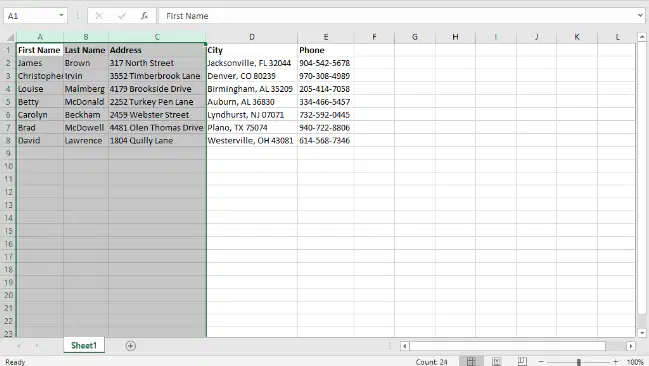Switch to Page Layout view icon
This screenshot has height=366, width=649.
click(x=497, y=361)
